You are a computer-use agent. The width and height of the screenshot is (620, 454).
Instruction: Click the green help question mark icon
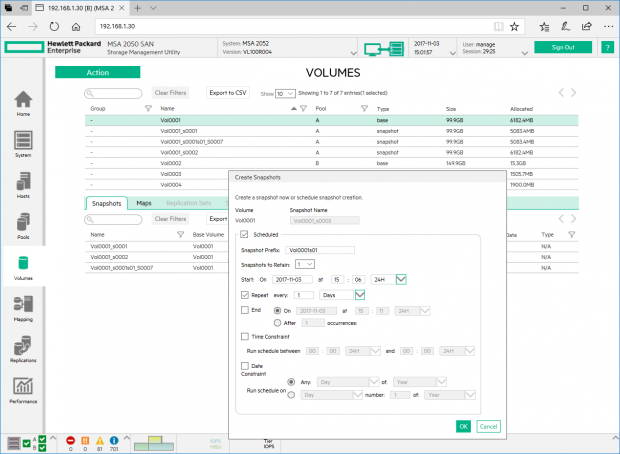pyautogui.click(x=608, y=47)
